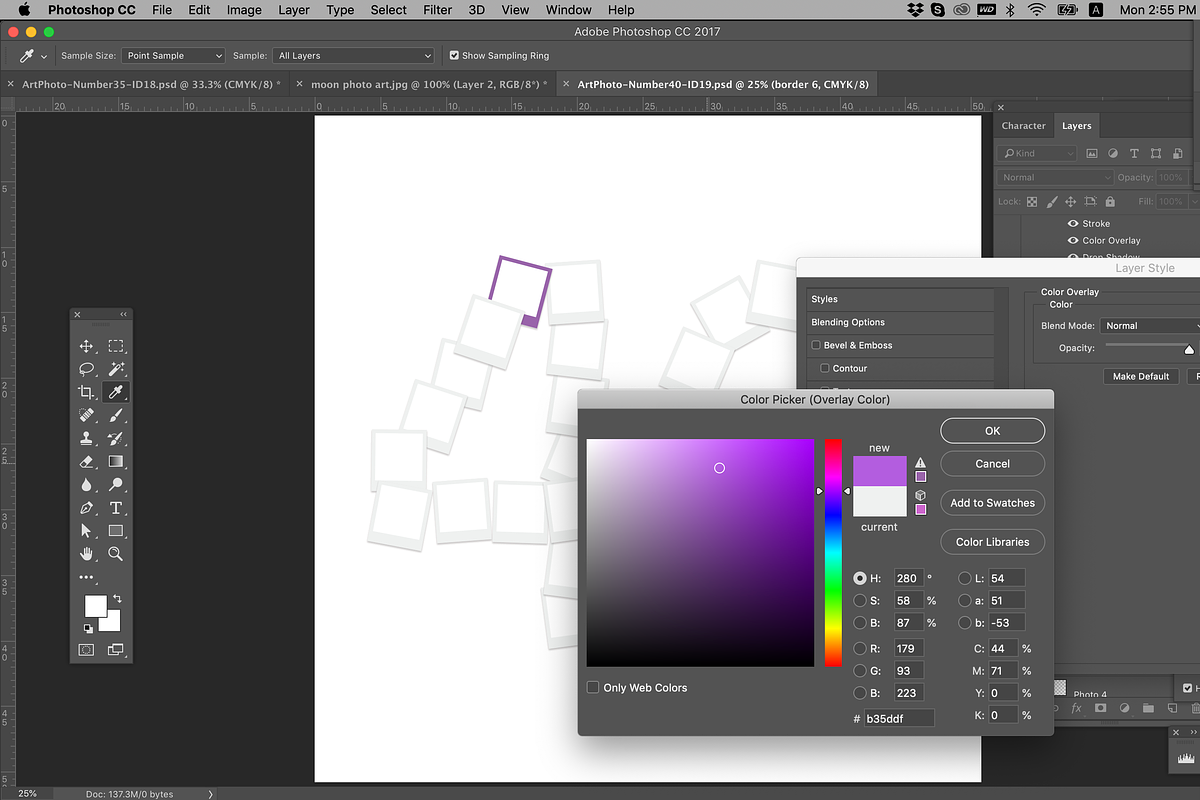Screen dimensions: 1200x800
Task: Select the Hand tool
Action: pos(87,554)
